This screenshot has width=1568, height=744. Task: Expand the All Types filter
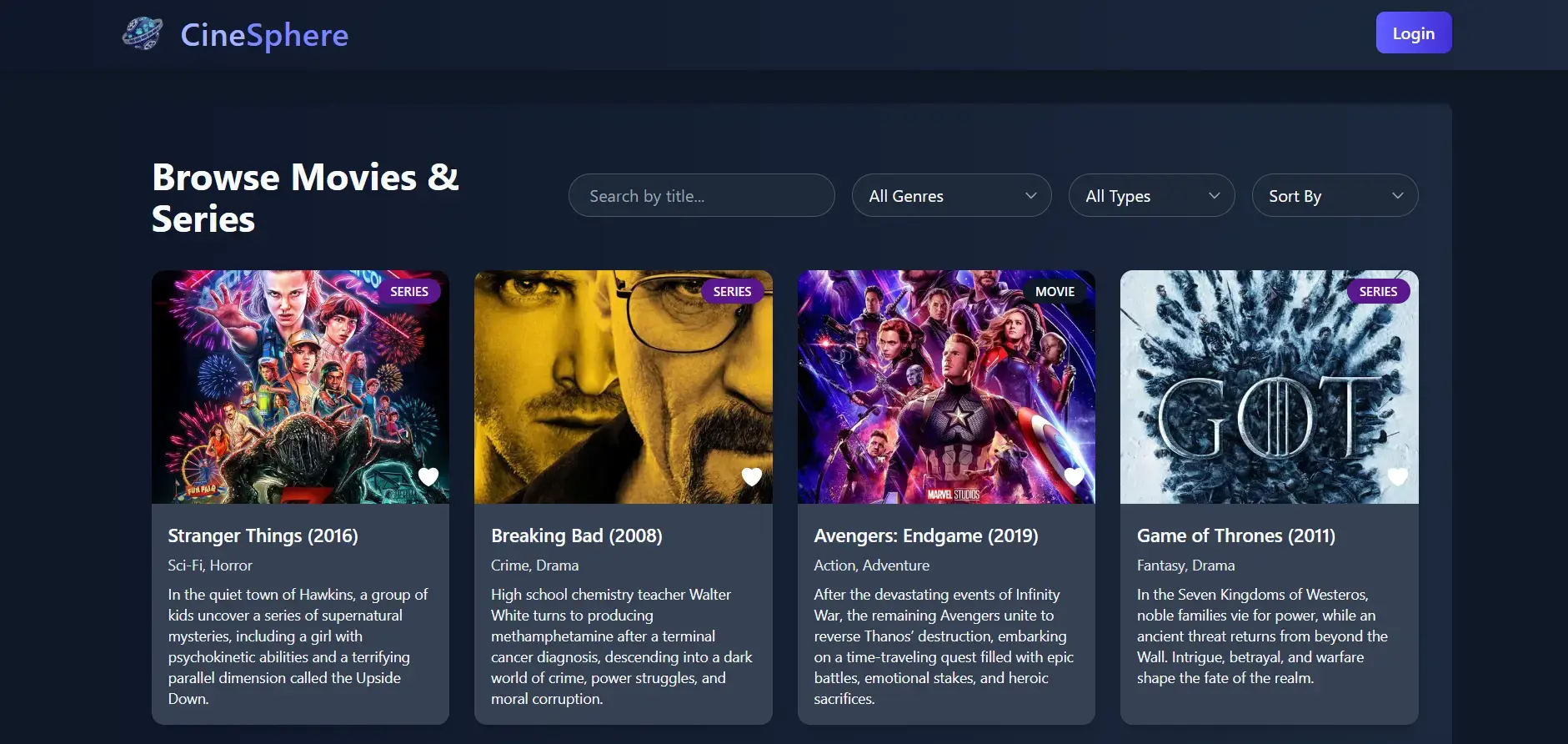pos(1151,196)
